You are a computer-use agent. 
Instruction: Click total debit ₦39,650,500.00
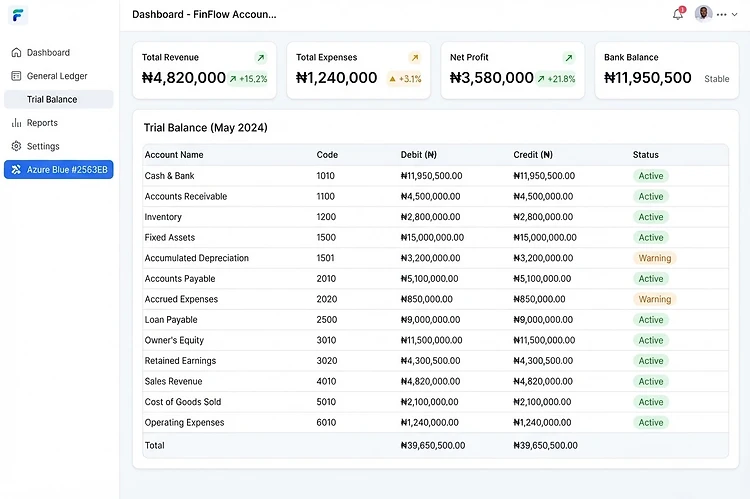pyautogui.click(x=433, y=446)
